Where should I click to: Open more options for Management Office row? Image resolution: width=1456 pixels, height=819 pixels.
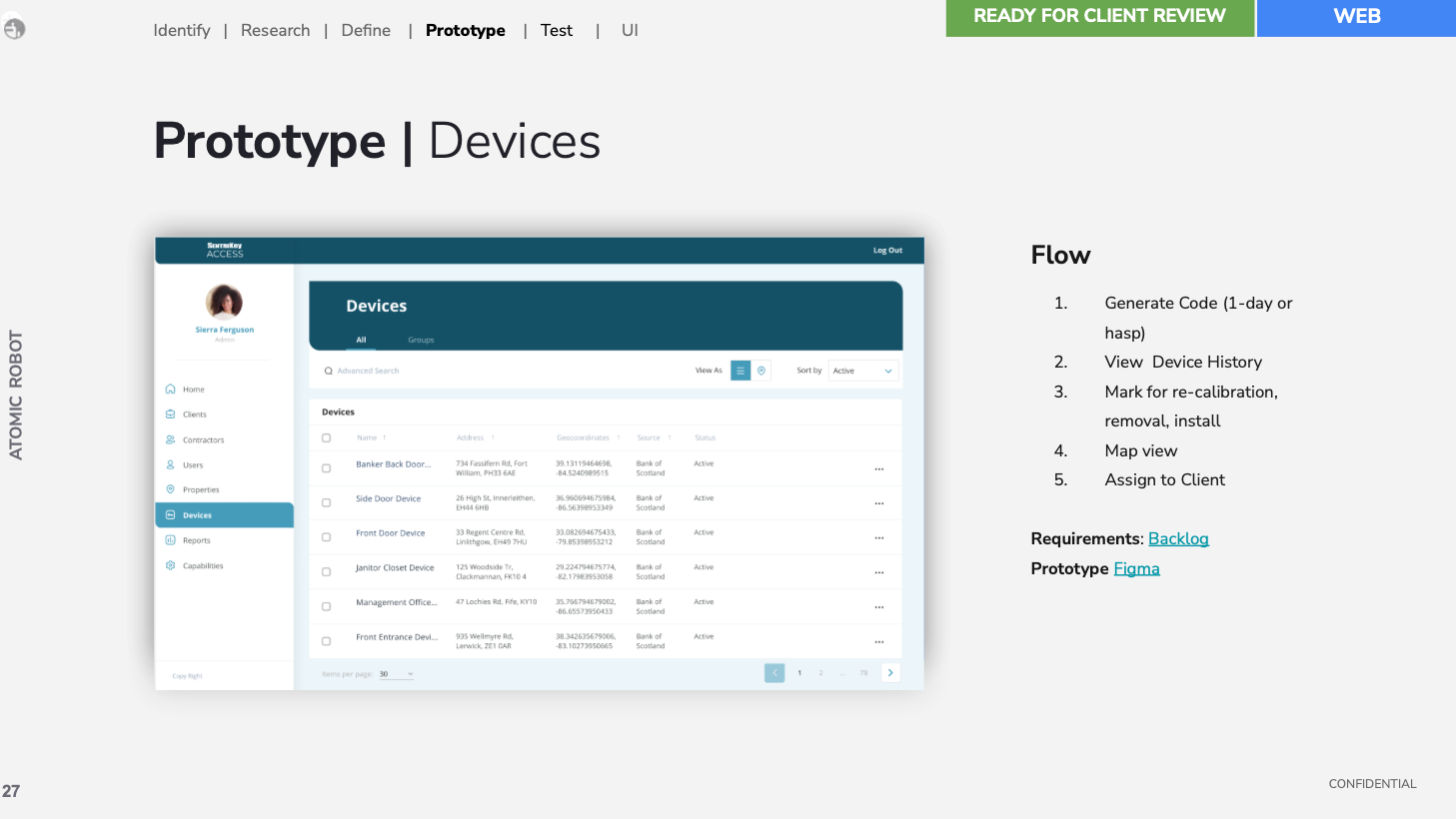point(879,607)
